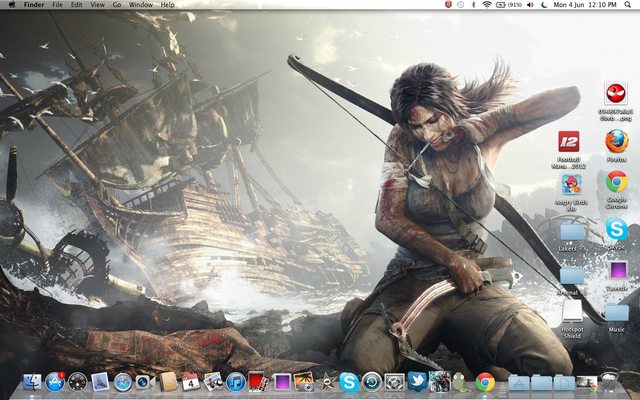The image size is (640, 400).
Task: Open FaceTime camera icon in the Dock
Action: [145, 382]
